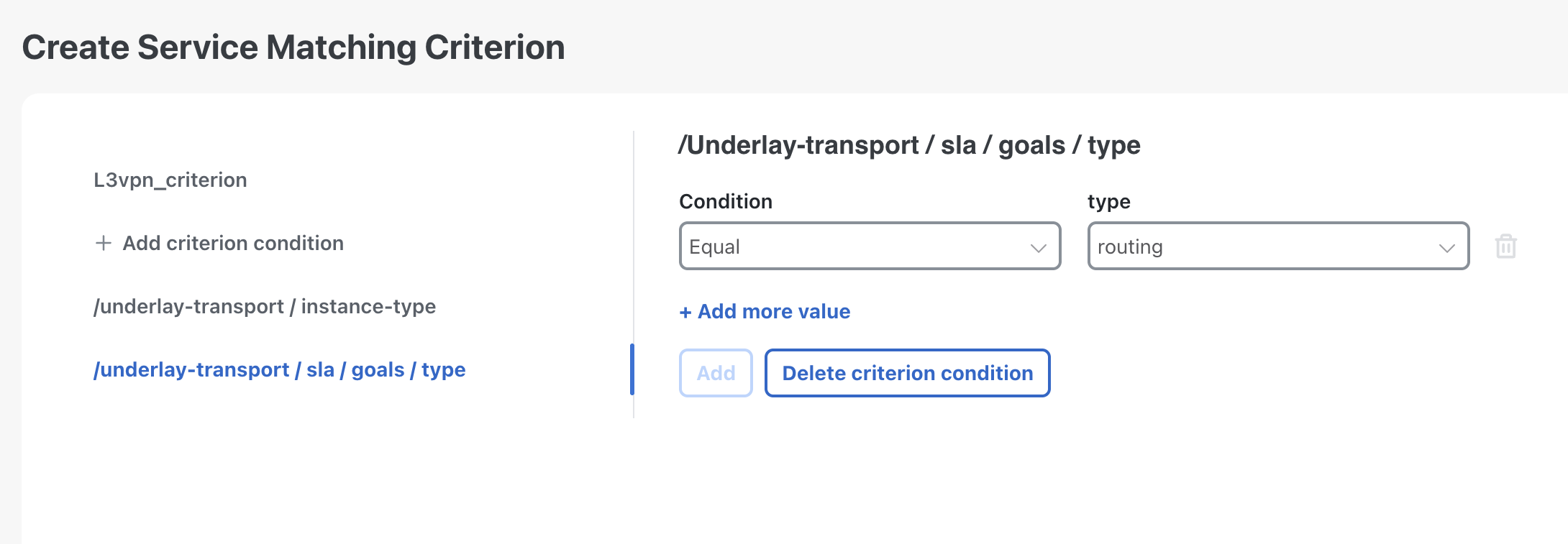
Task: Select /underlay-transport / sla / goals / type condition
Action: tap(280, 370)
